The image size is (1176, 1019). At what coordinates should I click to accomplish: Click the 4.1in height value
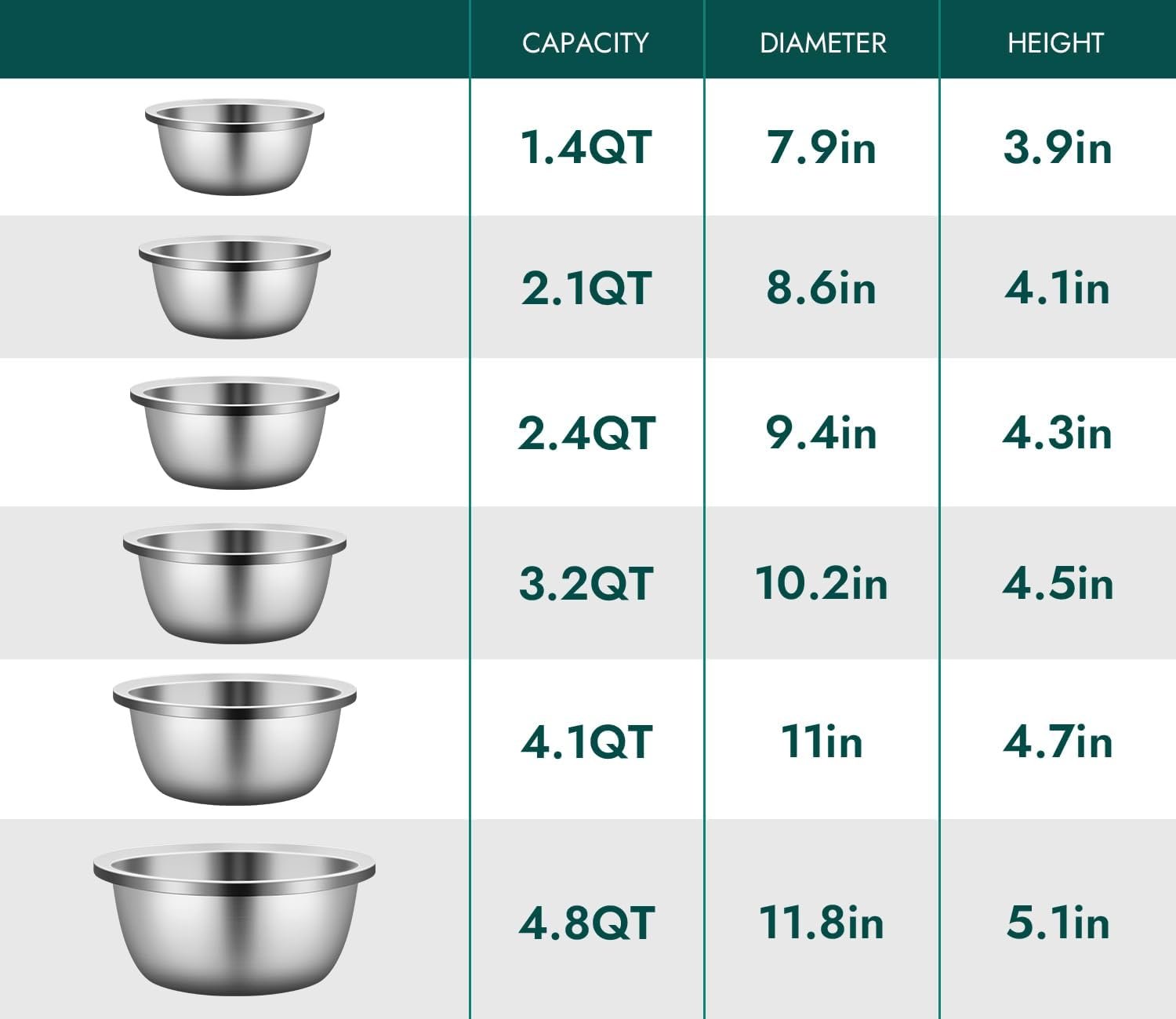tap(1058, 288)
